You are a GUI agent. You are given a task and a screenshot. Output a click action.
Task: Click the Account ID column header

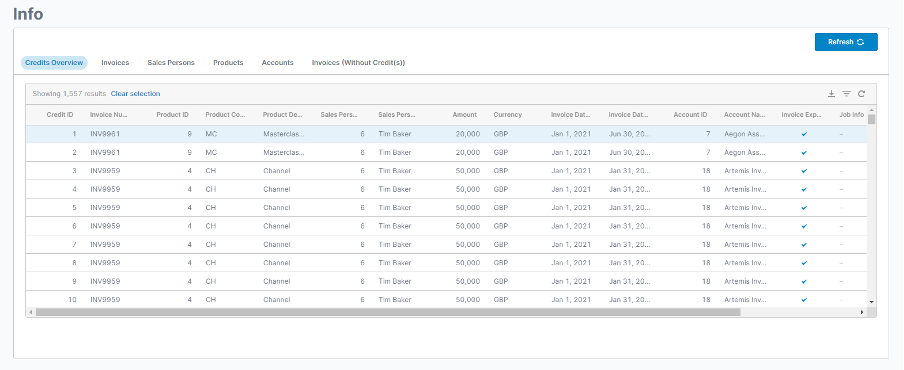pyautogui.click(x=690, y=115)
